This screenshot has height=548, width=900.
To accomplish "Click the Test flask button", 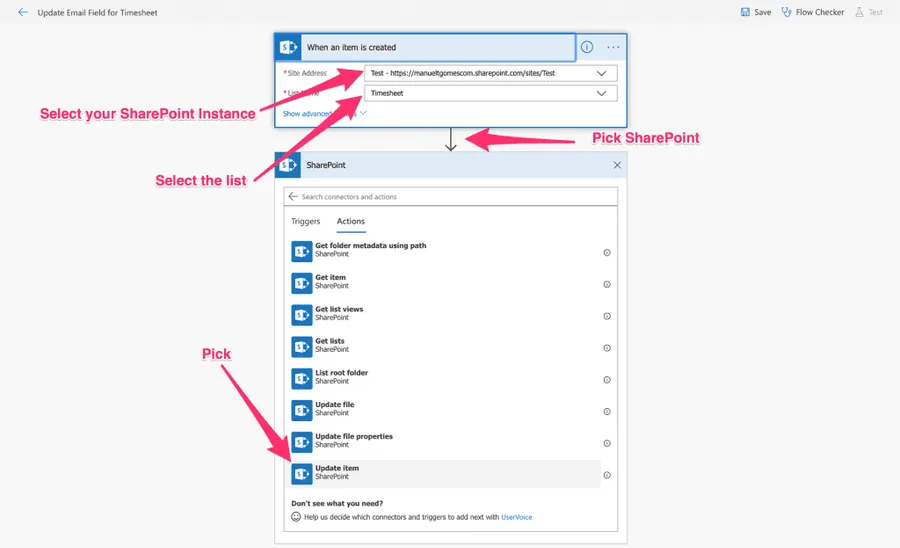I will (x=869, y=13).
